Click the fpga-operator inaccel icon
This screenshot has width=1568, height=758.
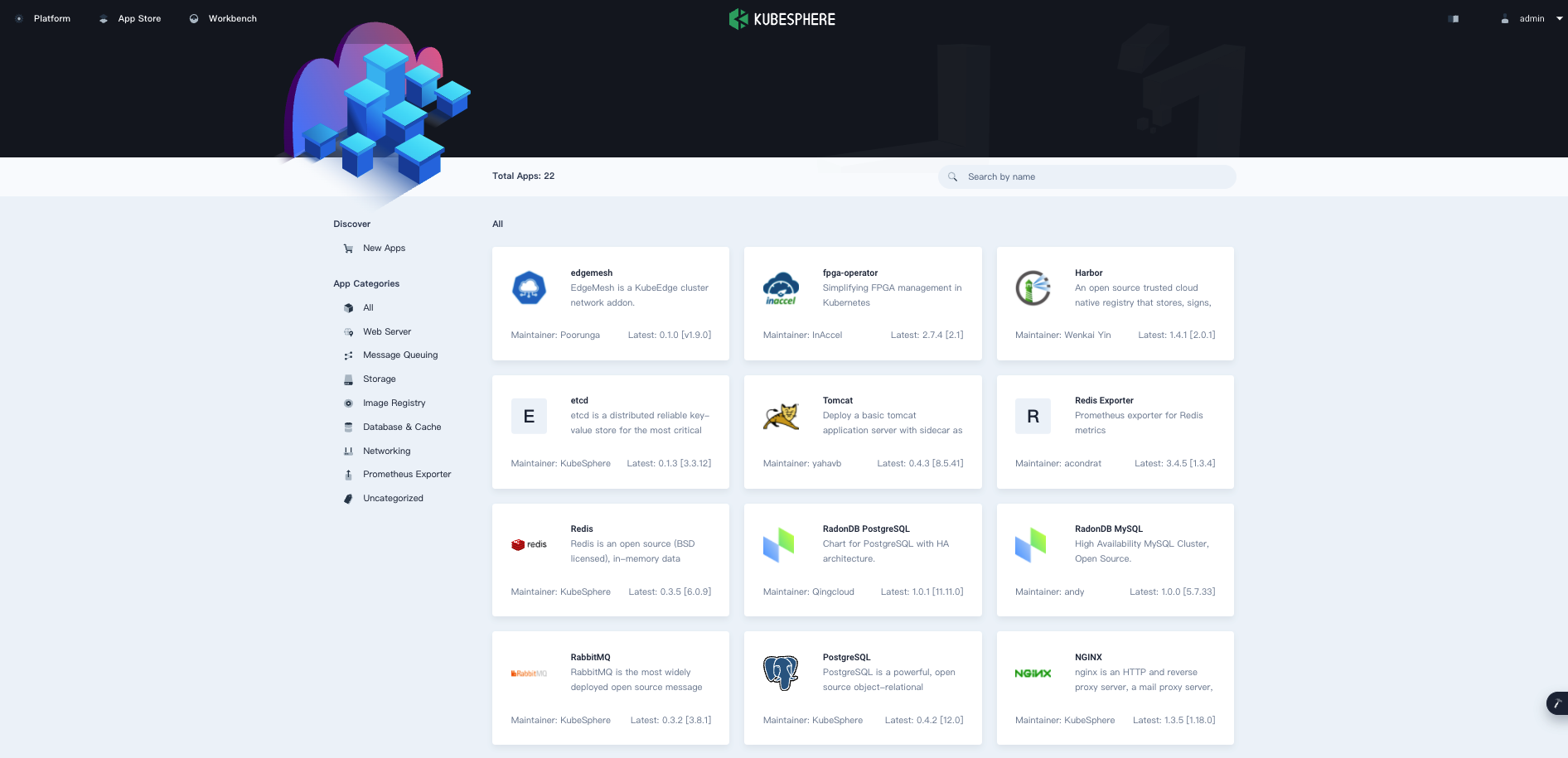(781, 288)
